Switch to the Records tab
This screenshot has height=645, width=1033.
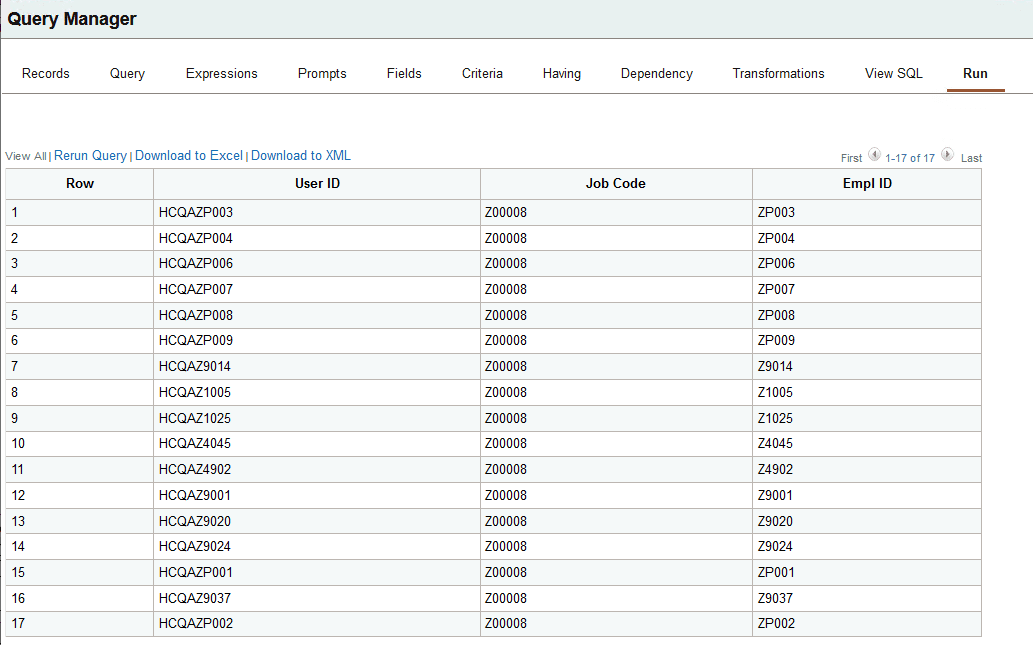click(45, 73)
